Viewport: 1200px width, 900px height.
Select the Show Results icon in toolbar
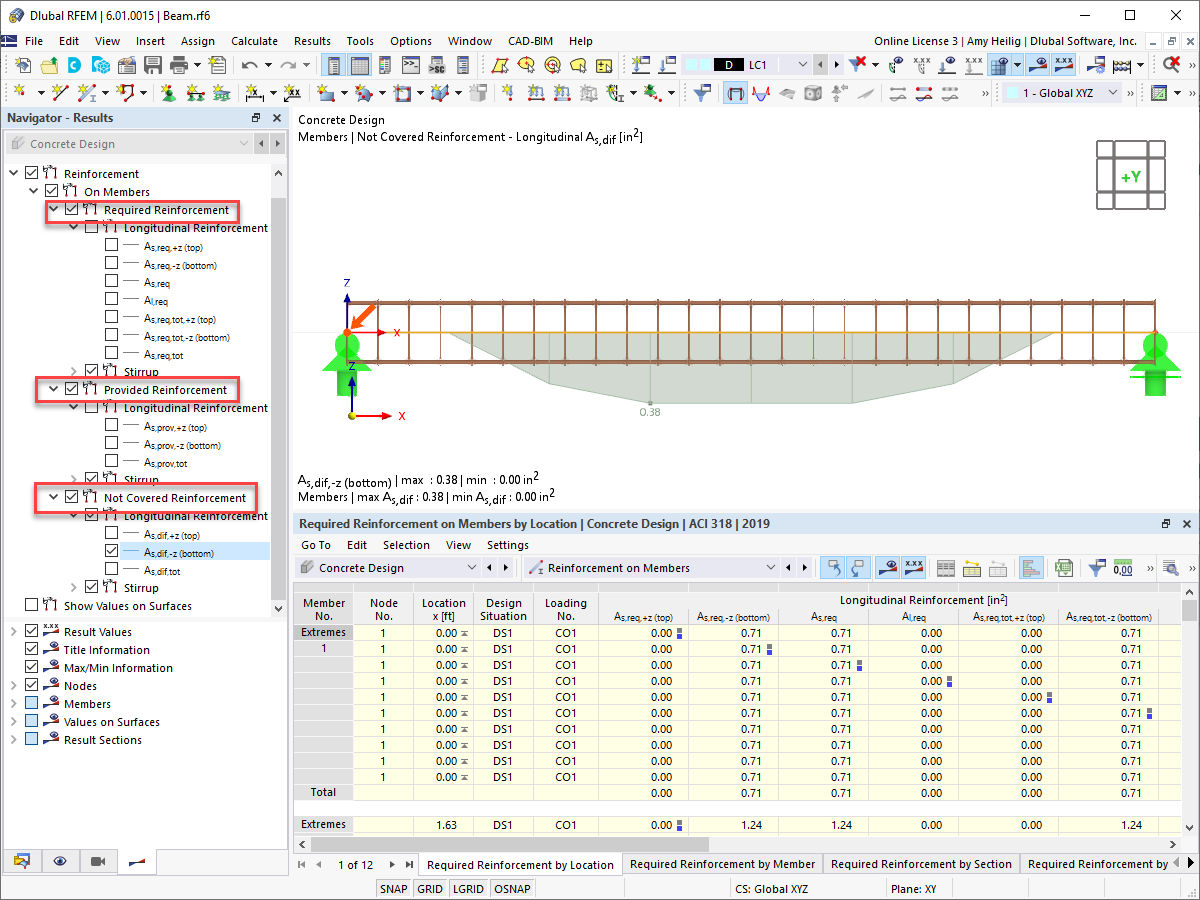pos(888,567)
